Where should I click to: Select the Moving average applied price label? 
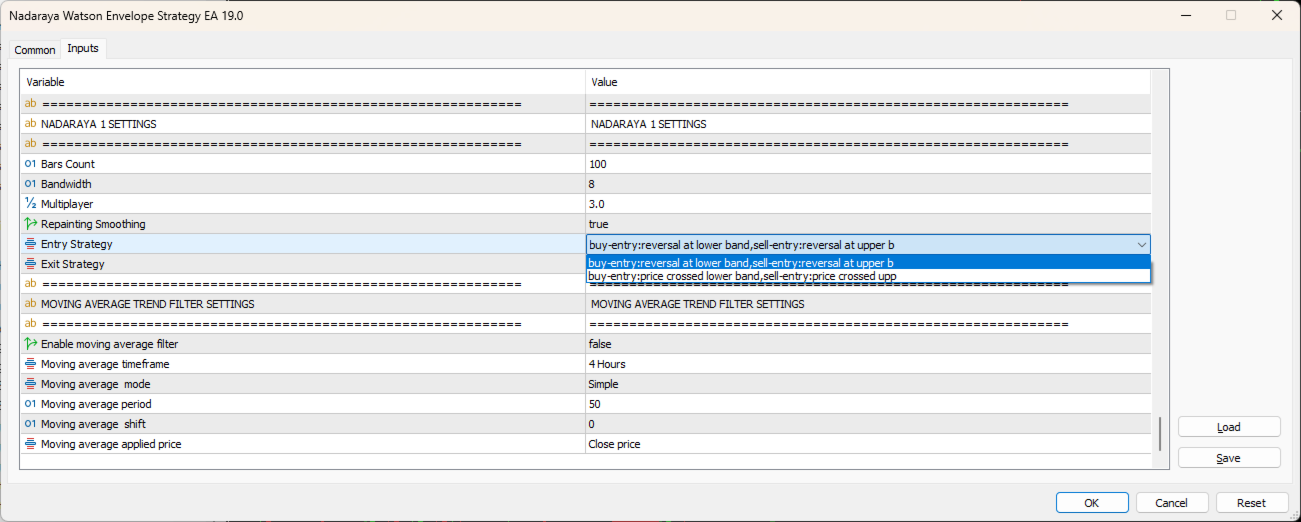click(111, 444)
